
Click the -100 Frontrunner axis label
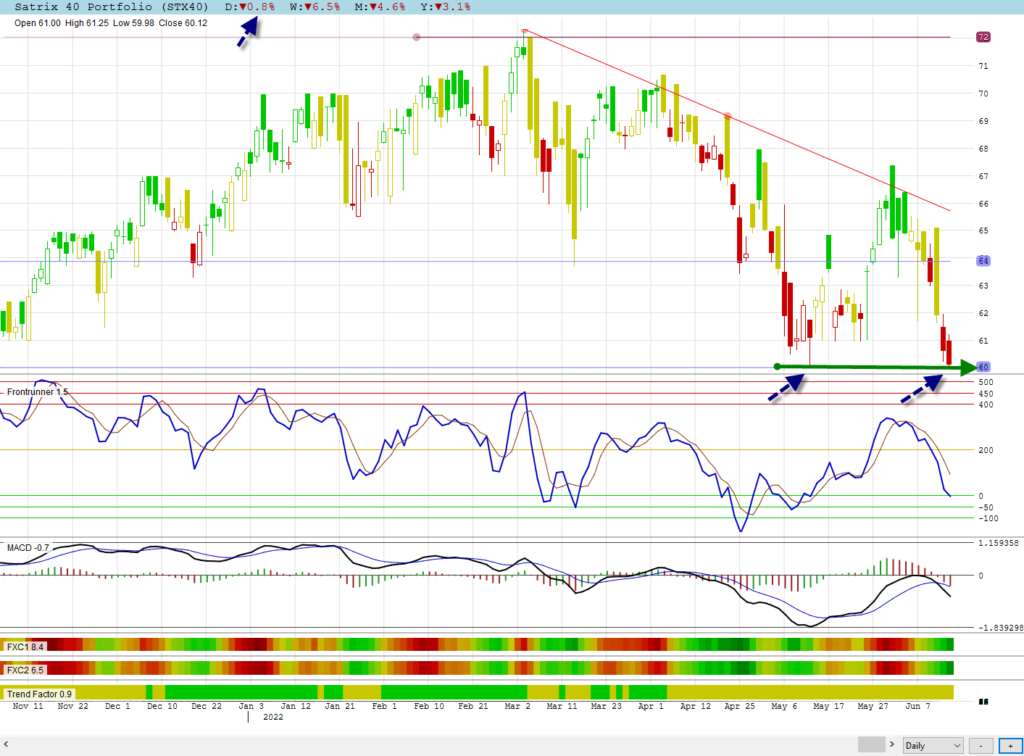point(989,518)
